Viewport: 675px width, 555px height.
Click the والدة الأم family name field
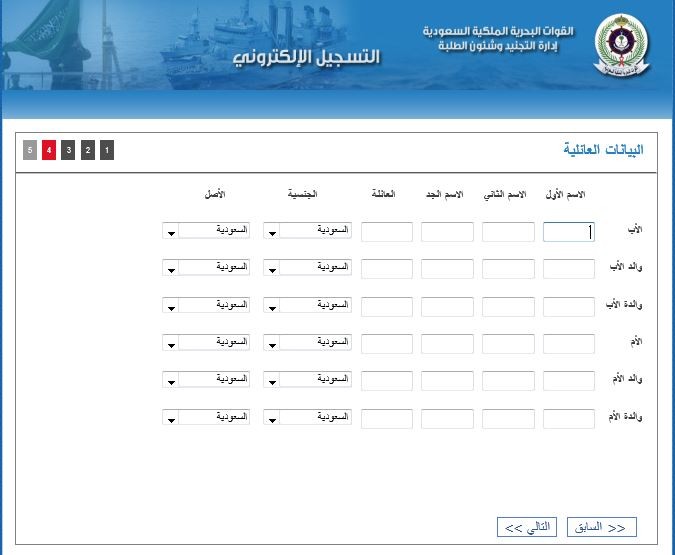click(387, 419)
